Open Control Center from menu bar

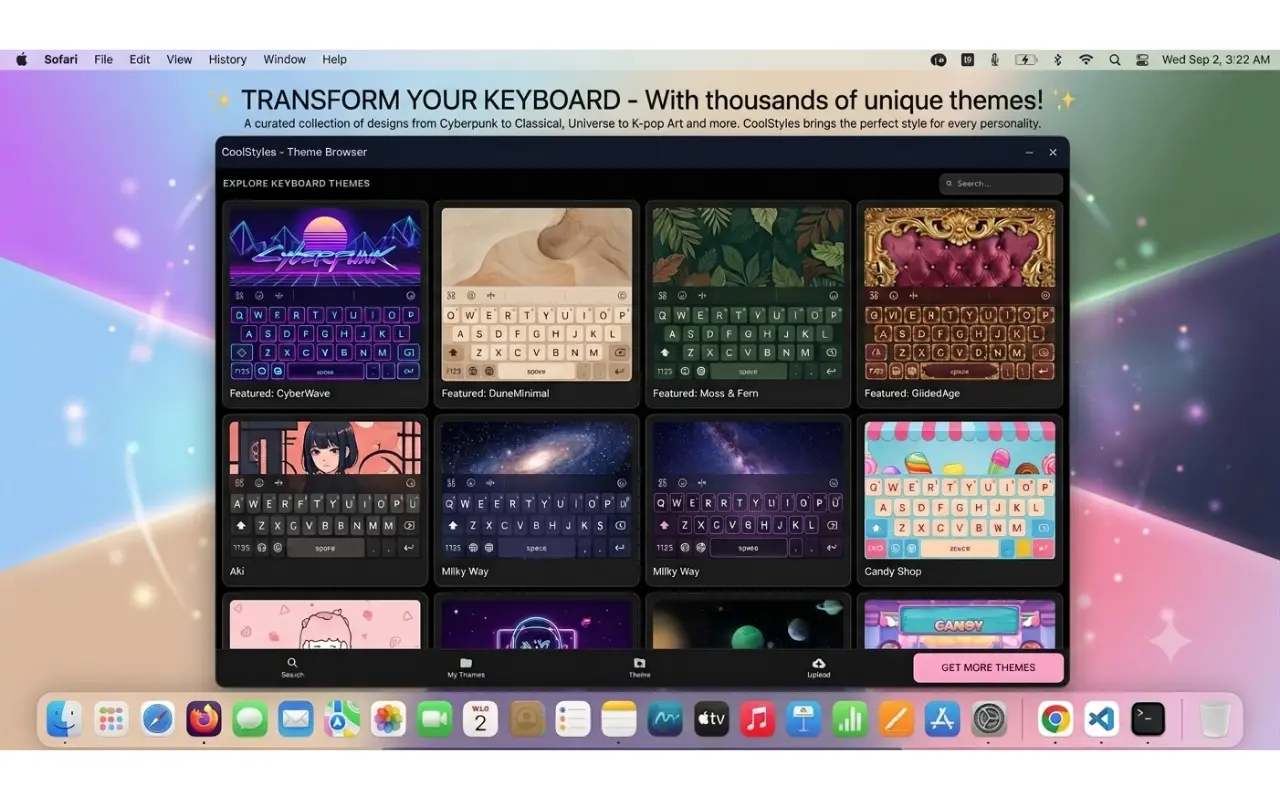[x=1142, y=60]
